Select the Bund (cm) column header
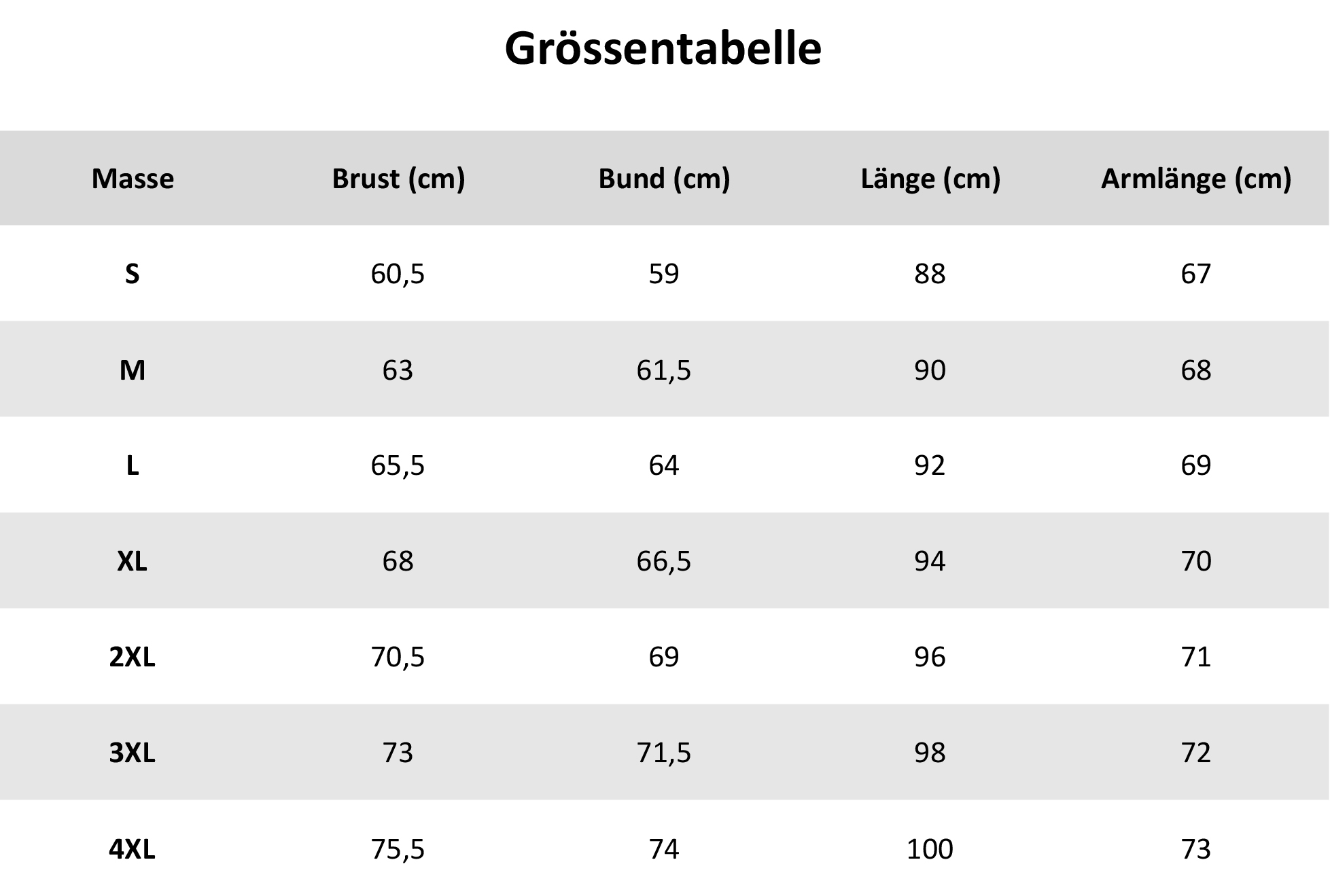 pyautogui.click(x=664, y=179)
